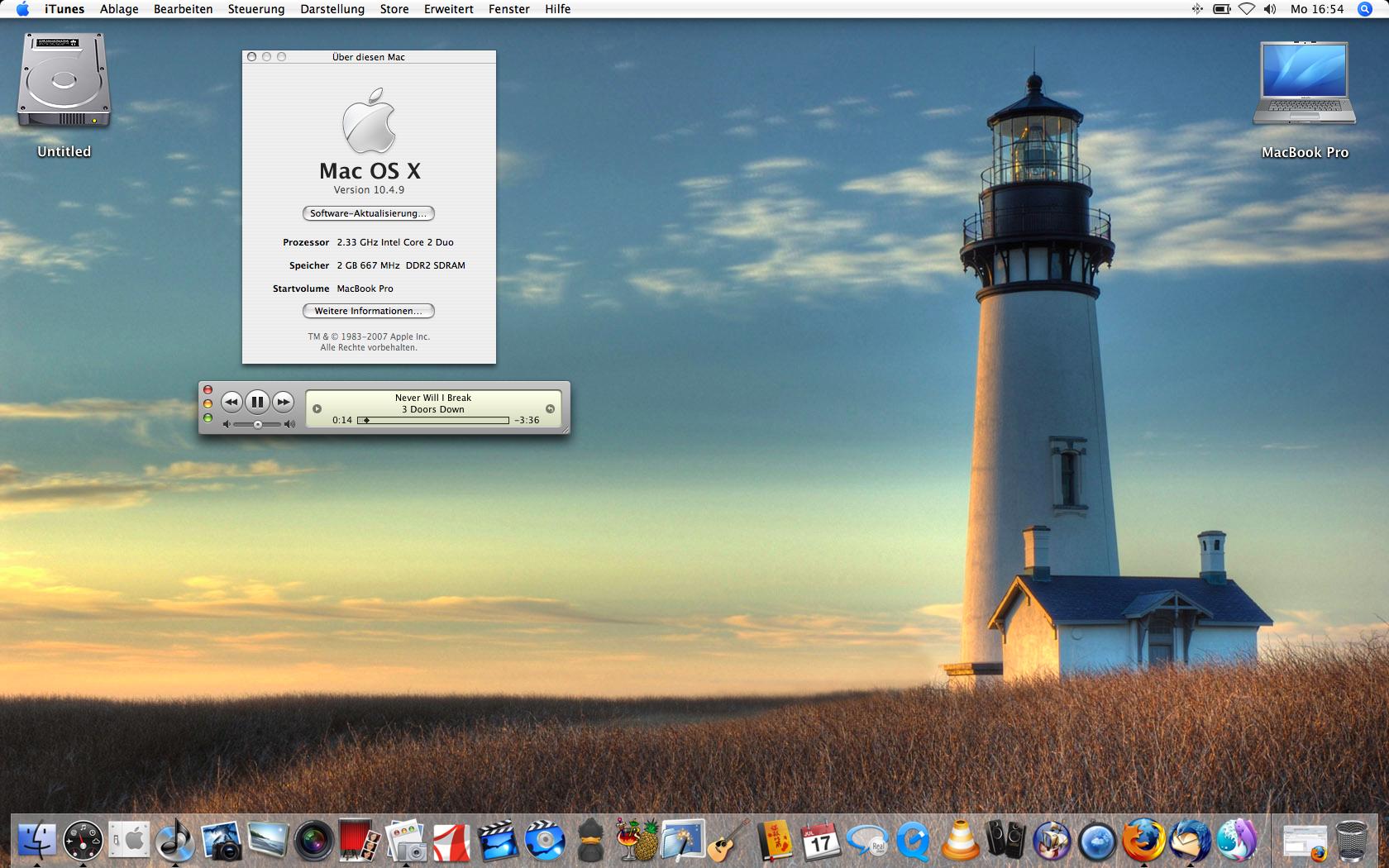The width and height of the screenshot is (1389, 868).
Task: Click the iTunes remaining time -3:36
Action: click(527, 420)
